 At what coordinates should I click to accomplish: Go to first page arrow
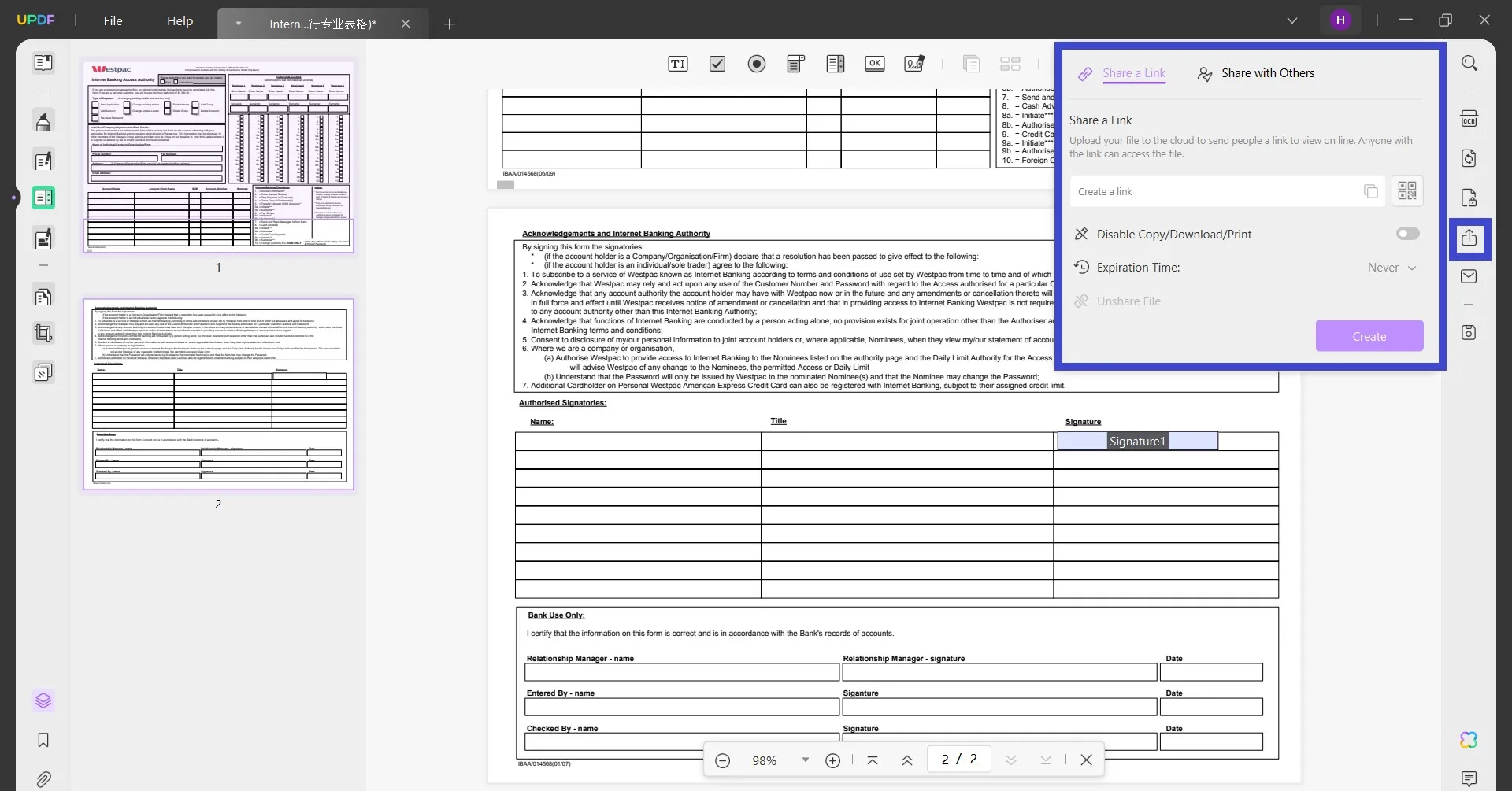click(x=873, y=760)
